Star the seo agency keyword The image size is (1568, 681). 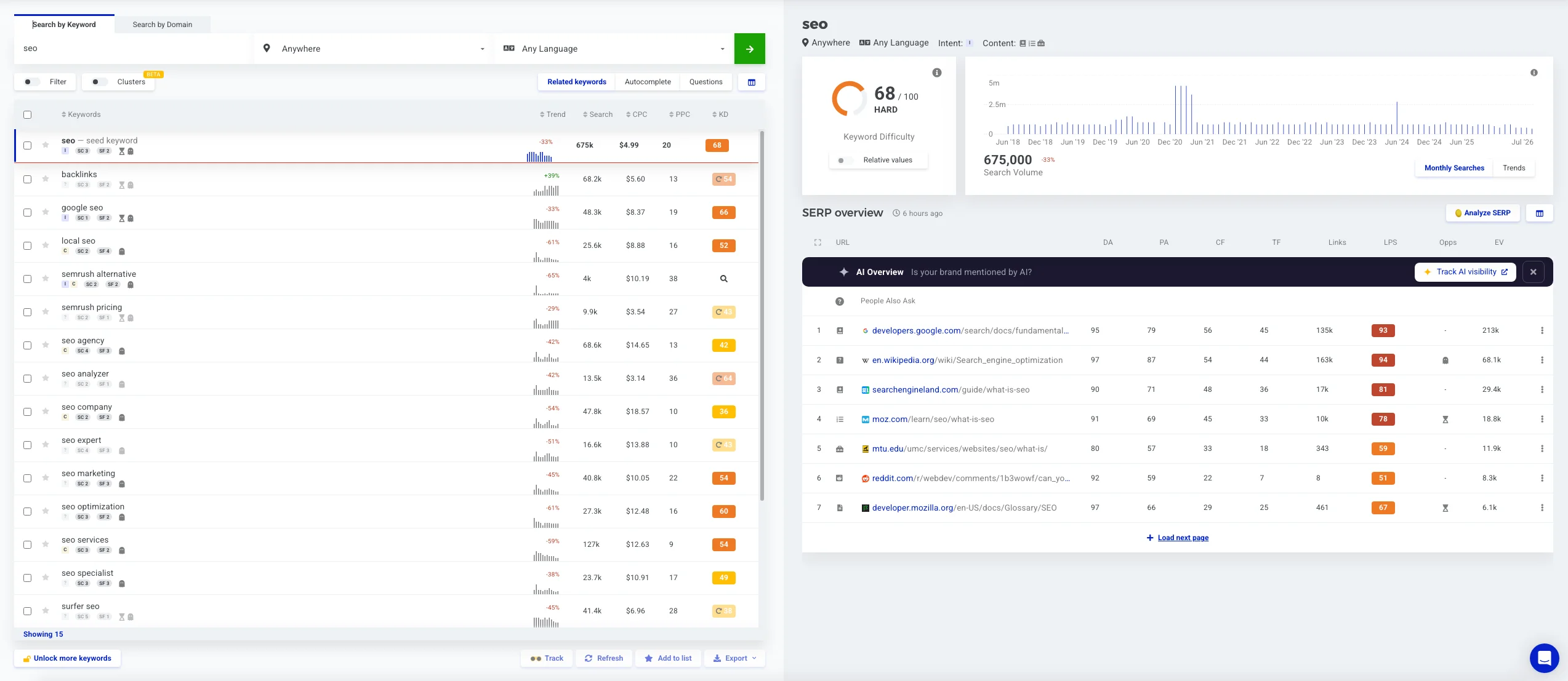(46, 345)
